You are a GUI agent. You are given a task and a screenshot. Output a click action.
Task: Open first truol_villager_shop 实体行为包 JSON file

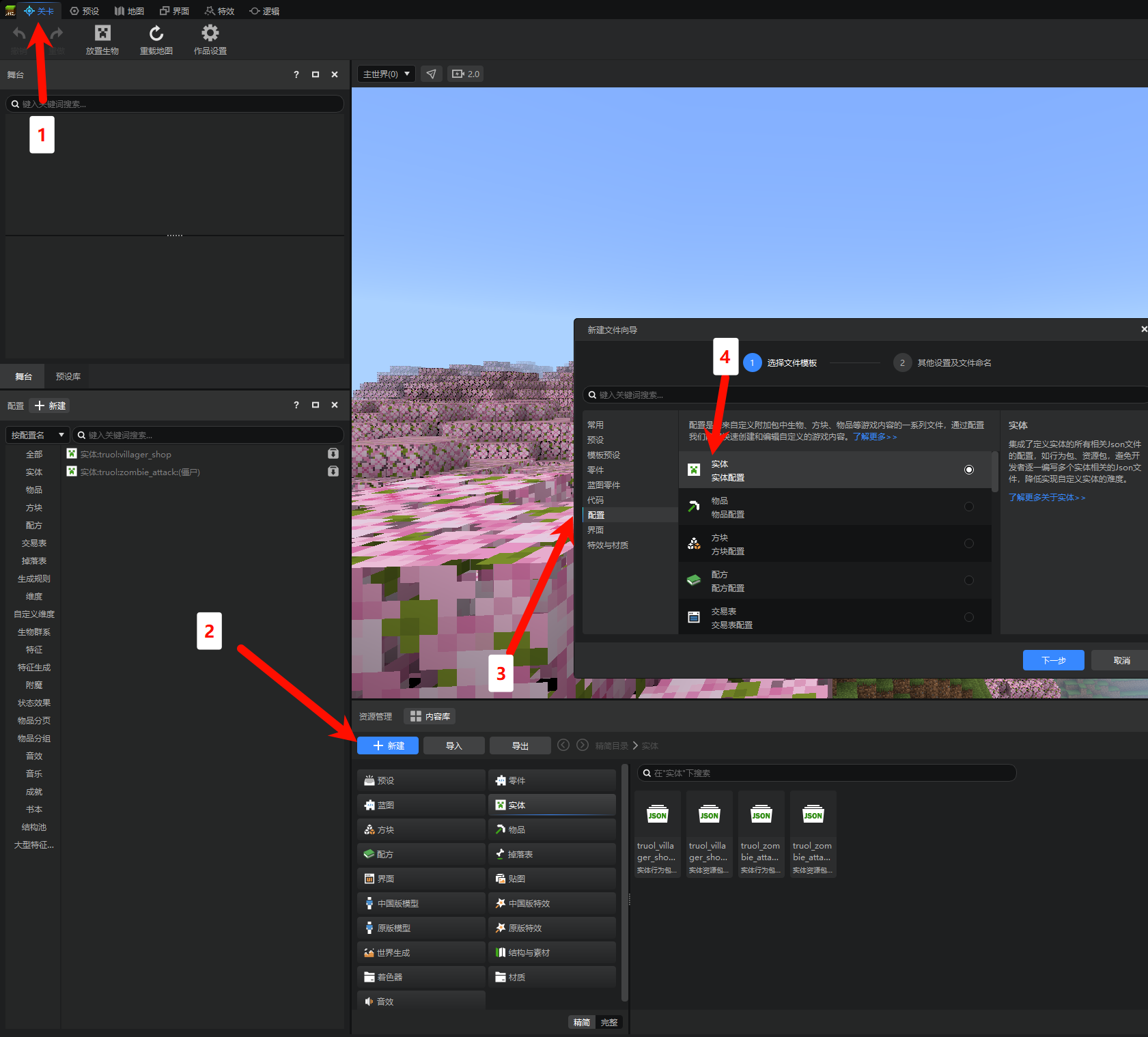[658, 834]
